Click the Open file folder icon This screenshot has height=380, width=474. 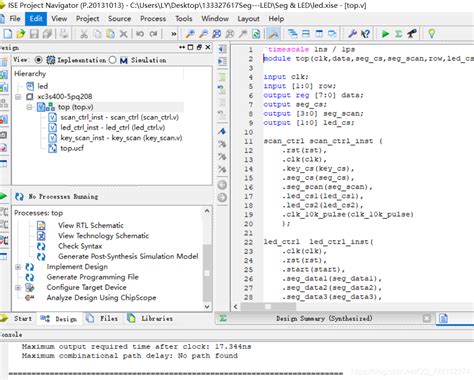pyautogui.click(x=21, y=34)
